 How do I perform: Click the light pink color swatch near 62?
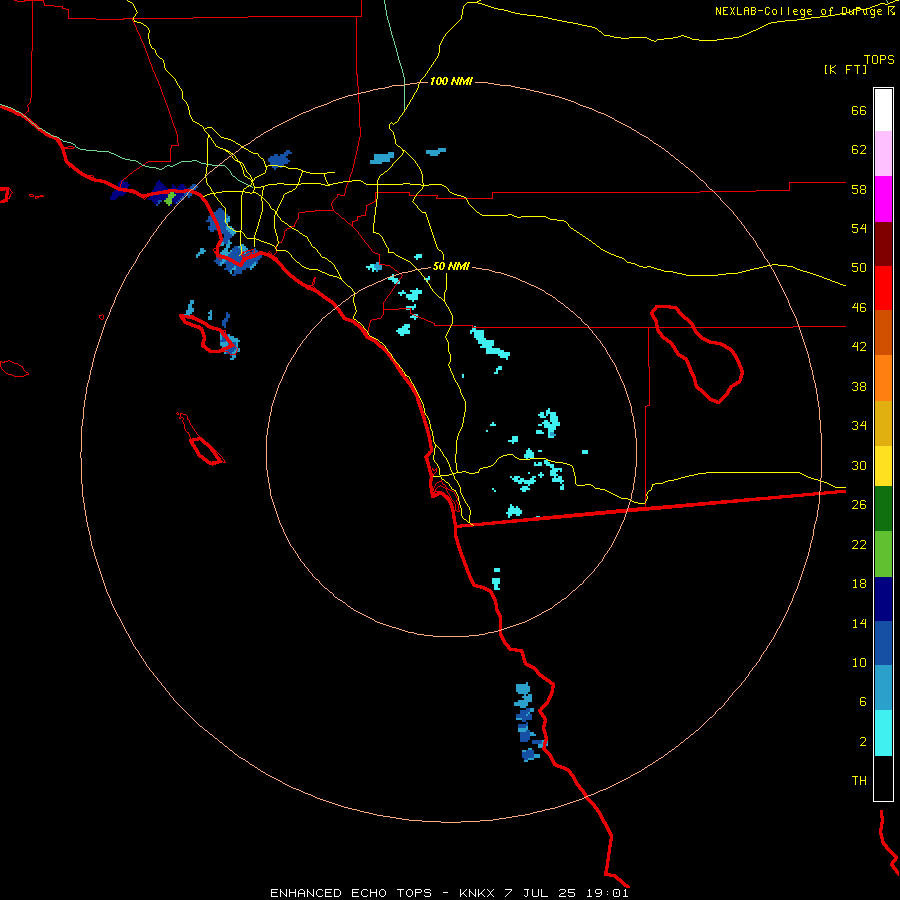click(x=883, y=154)
